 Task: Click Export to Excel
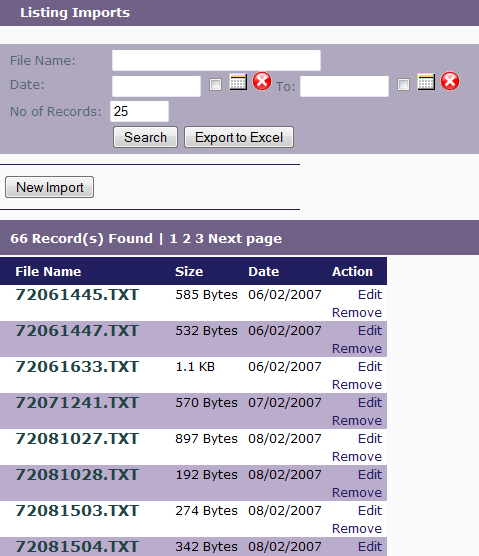239,137
